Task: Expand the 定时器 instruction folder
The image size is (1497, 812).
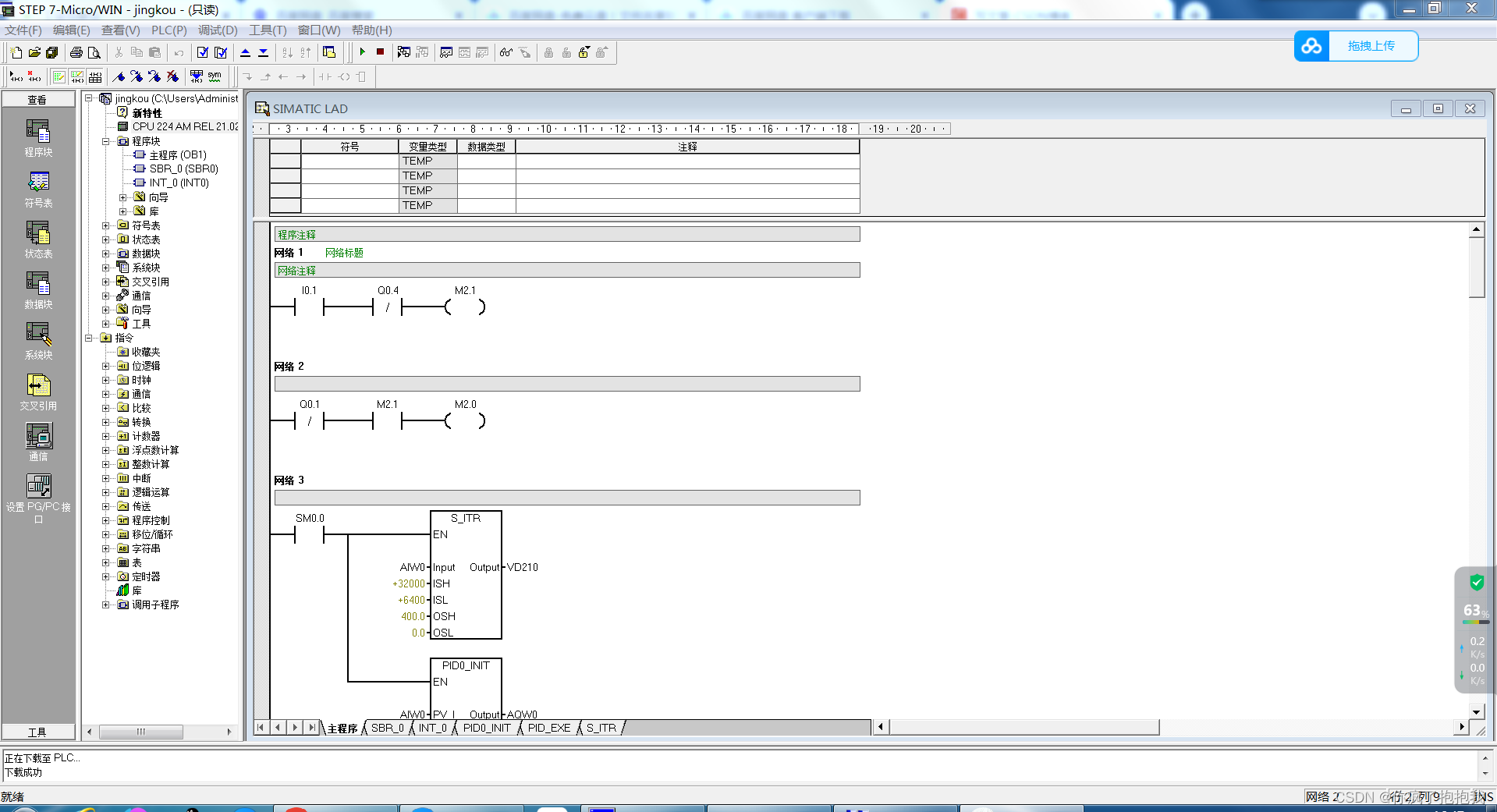Action: click(x=106, y=576)
